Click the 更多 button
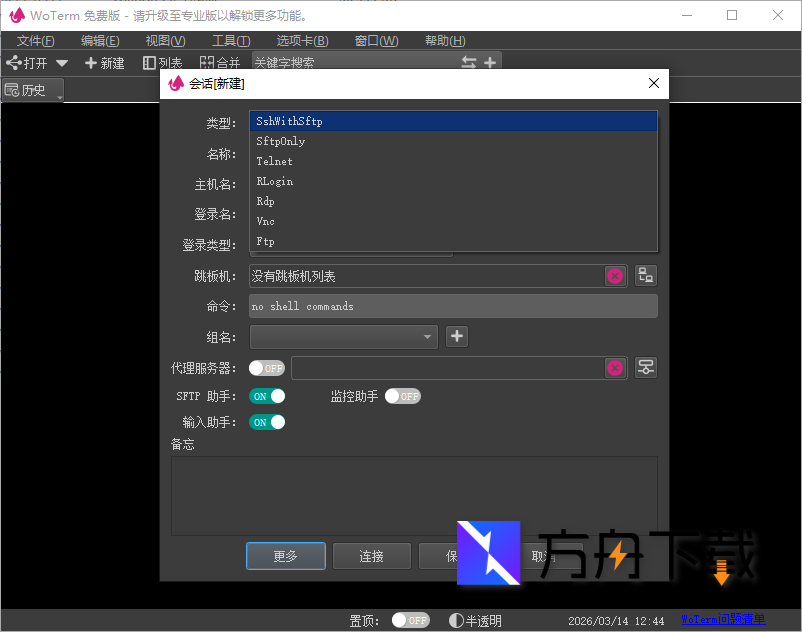The height and width of the screenshot is (632, 802). pyautogui.click(x=285, y=556)
